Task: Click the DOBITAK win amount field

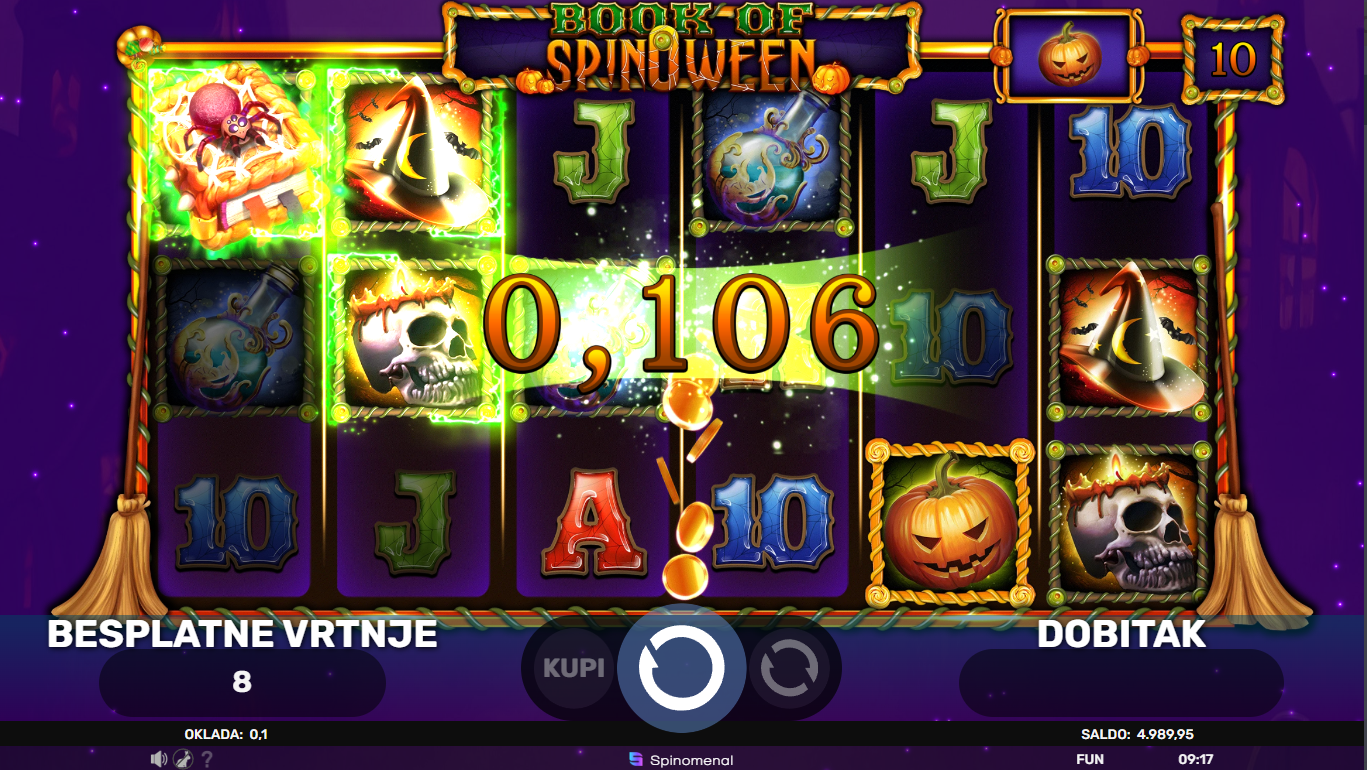Action: [x=1120, y=683]
